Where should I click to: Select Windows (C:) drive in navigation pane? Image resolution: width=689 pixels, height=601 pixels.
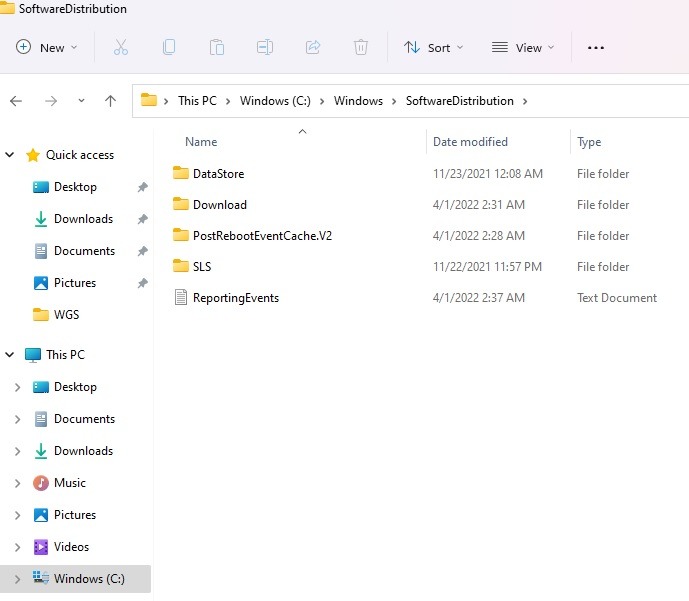89,579
